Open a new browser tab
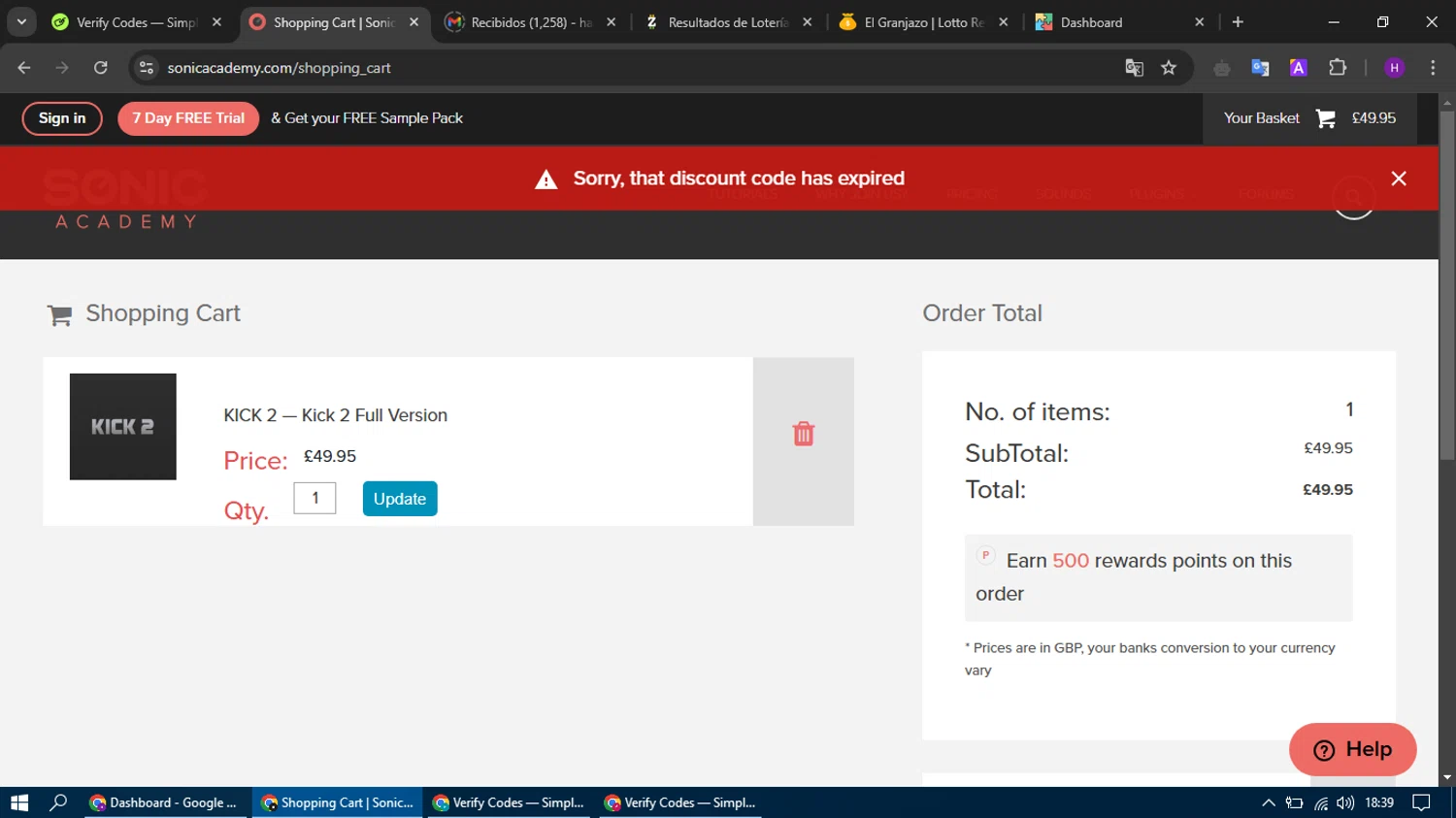This screenshot has height=818, width=1456. coord(1238,22)
